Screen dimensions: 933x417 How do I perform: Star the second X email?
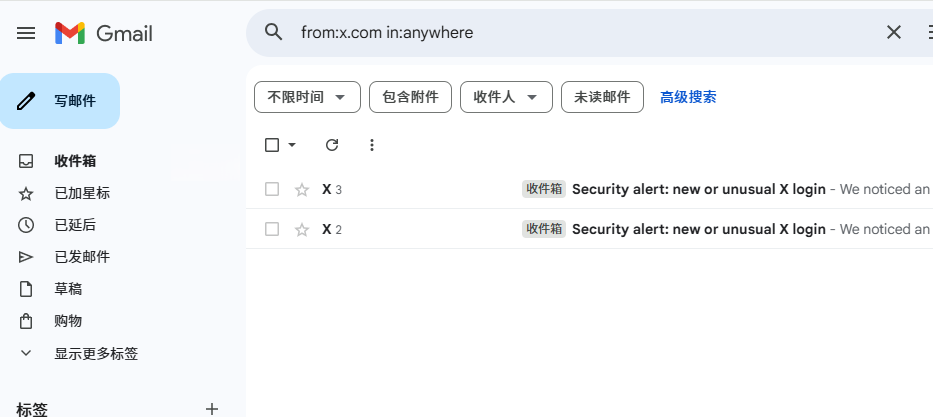point(302,229)
